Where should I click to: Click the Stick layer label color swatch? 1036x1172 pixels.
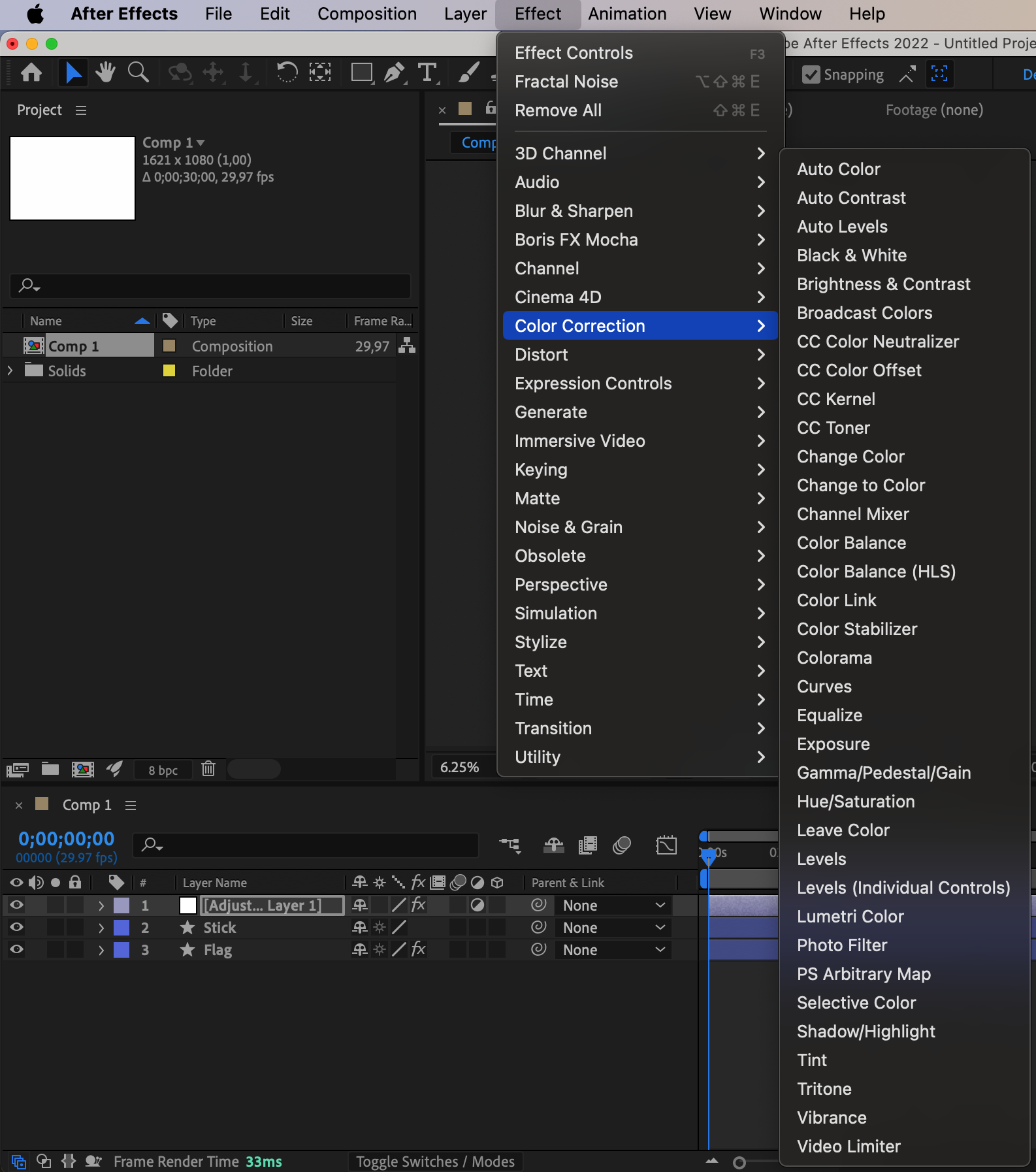pyautogui.click(x=121, y=928)
